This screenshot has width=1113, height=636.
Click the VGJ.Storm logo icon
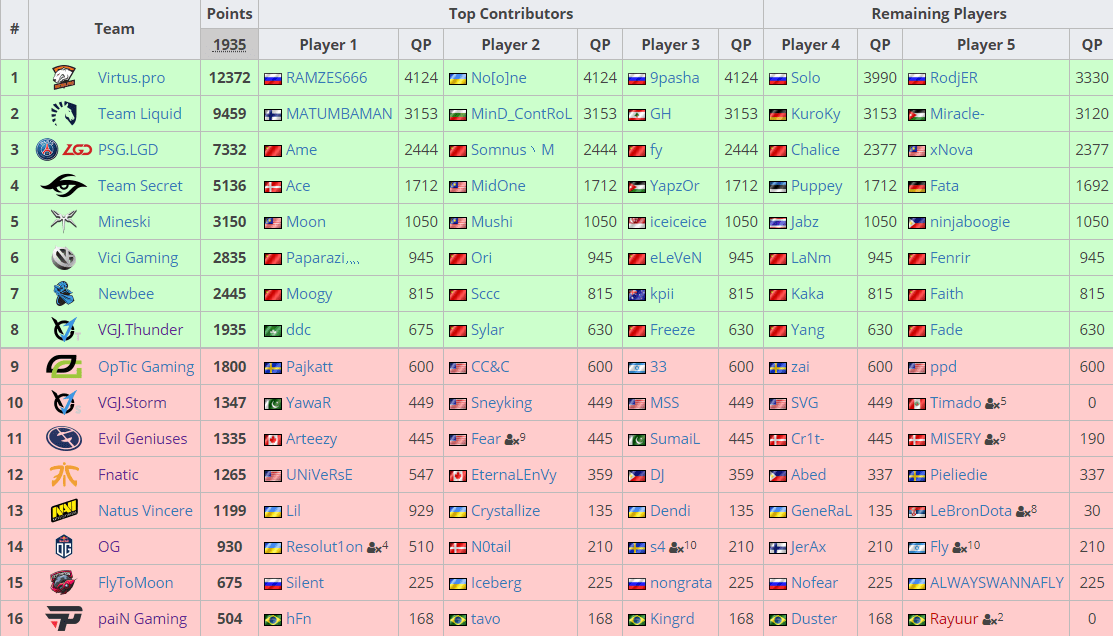[64, 402]
